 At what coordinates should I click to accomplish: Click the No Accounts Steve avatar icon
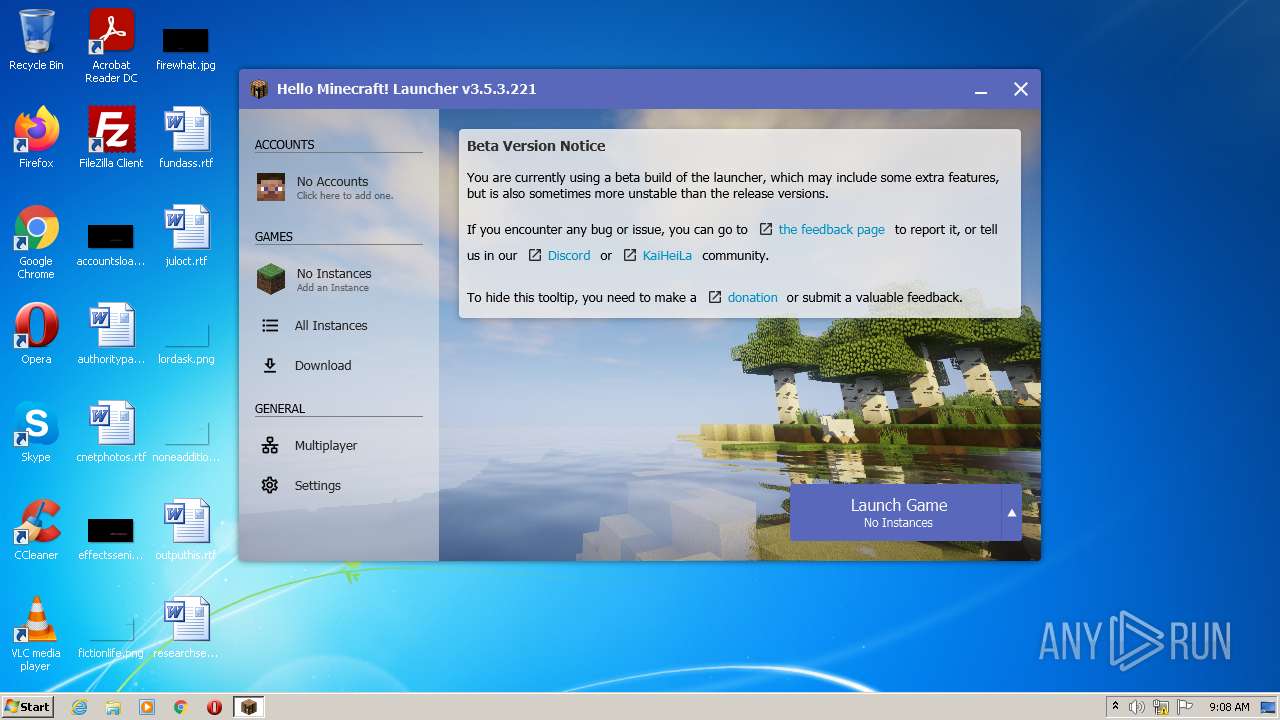(x=271, y=187)
